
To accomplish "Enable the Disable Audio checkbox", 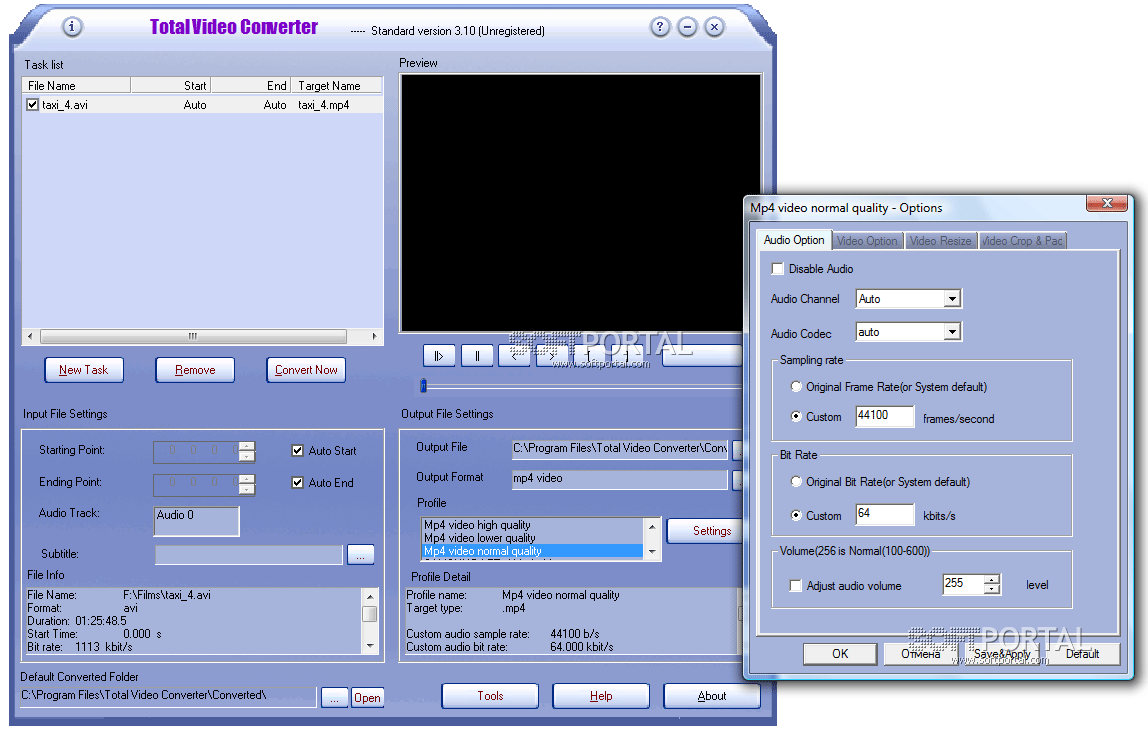I will (778, 269).
